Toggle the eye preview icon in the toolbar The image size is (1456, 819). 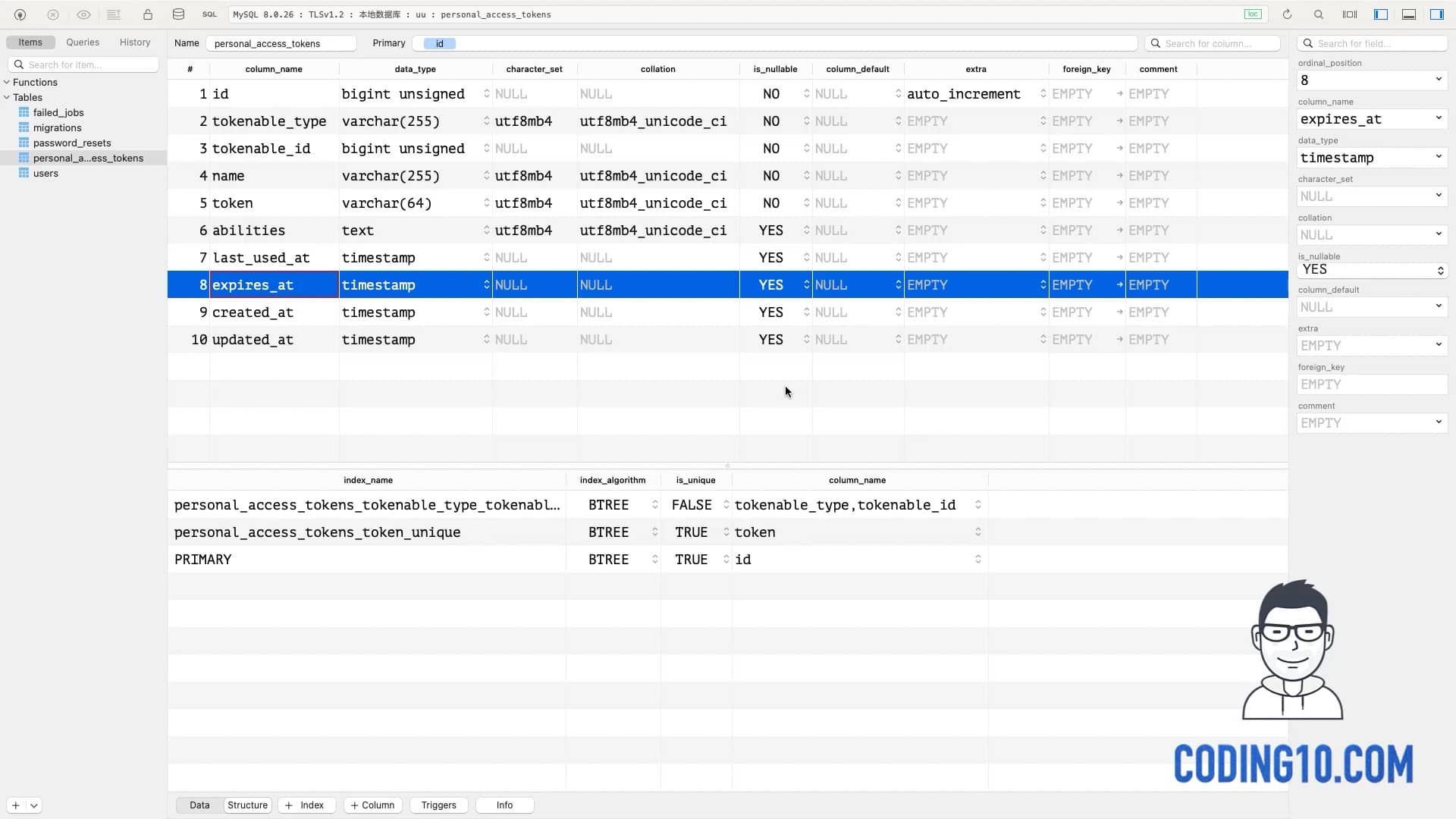coord(83,14)
